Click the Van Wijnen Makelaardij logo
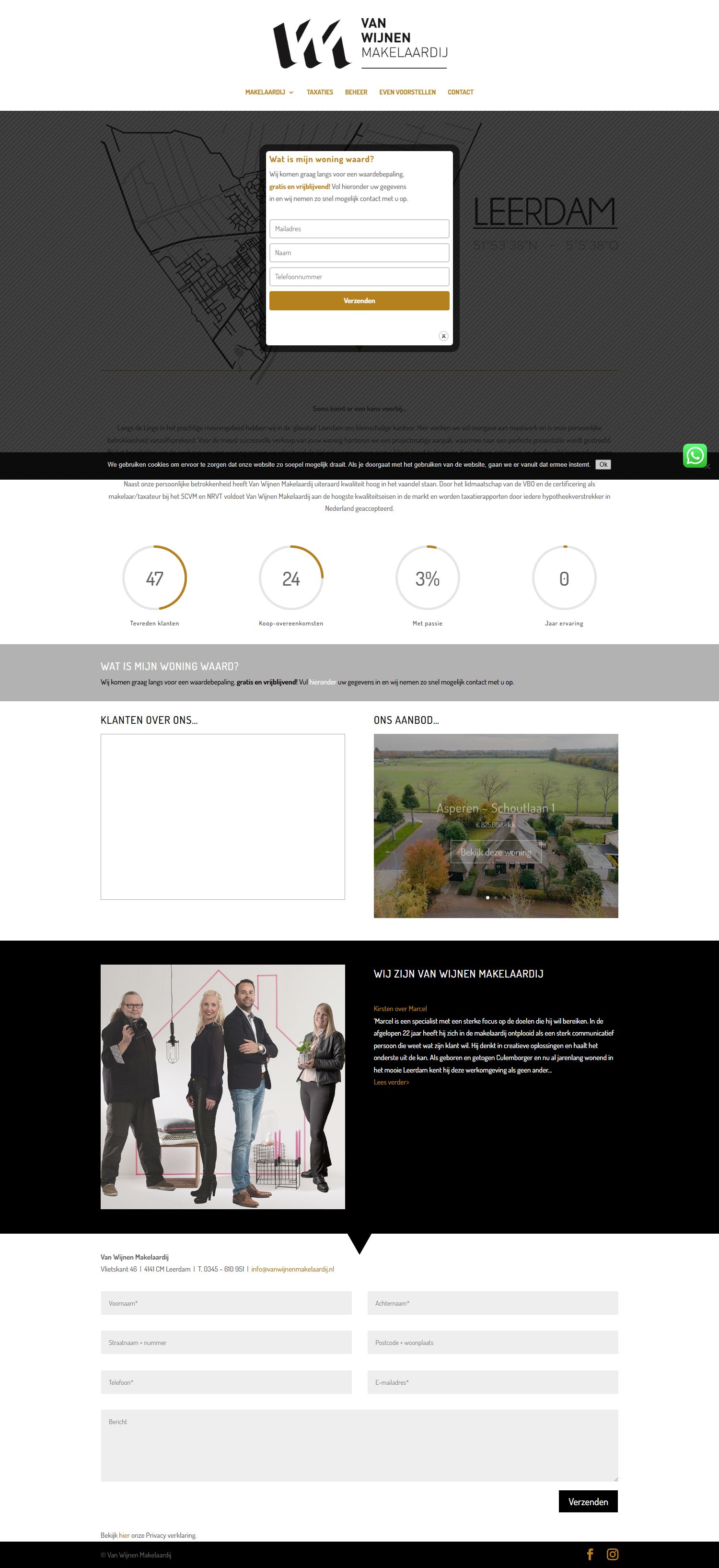Image resolution: width=719 pixels, height=1568 pixels. click(359, 43)
